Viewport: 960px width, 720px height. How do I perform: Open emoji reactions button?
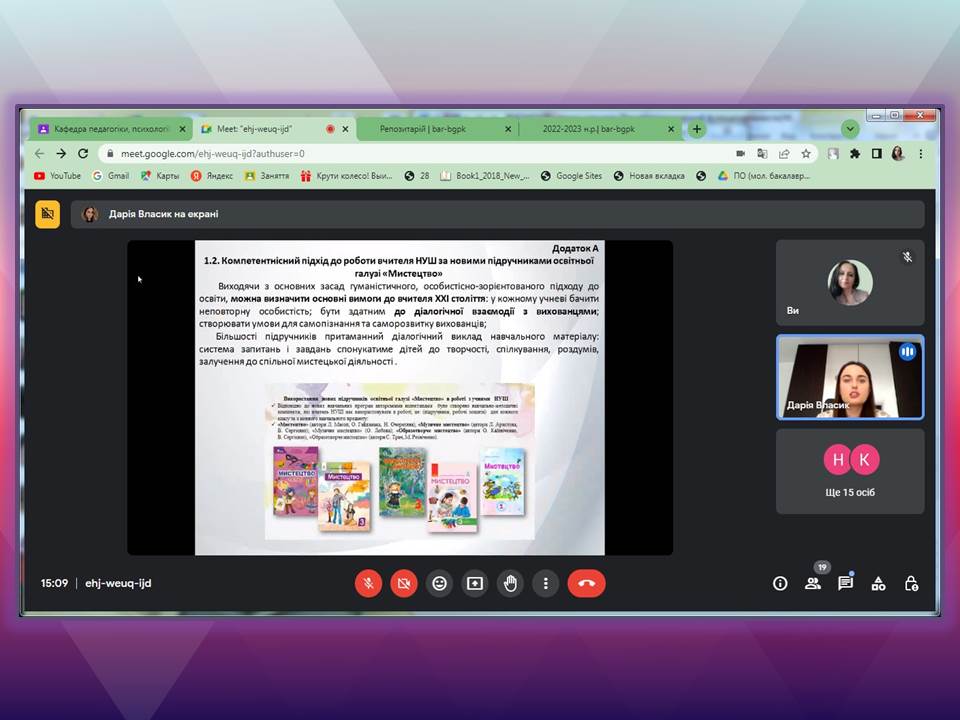[440, 583]
